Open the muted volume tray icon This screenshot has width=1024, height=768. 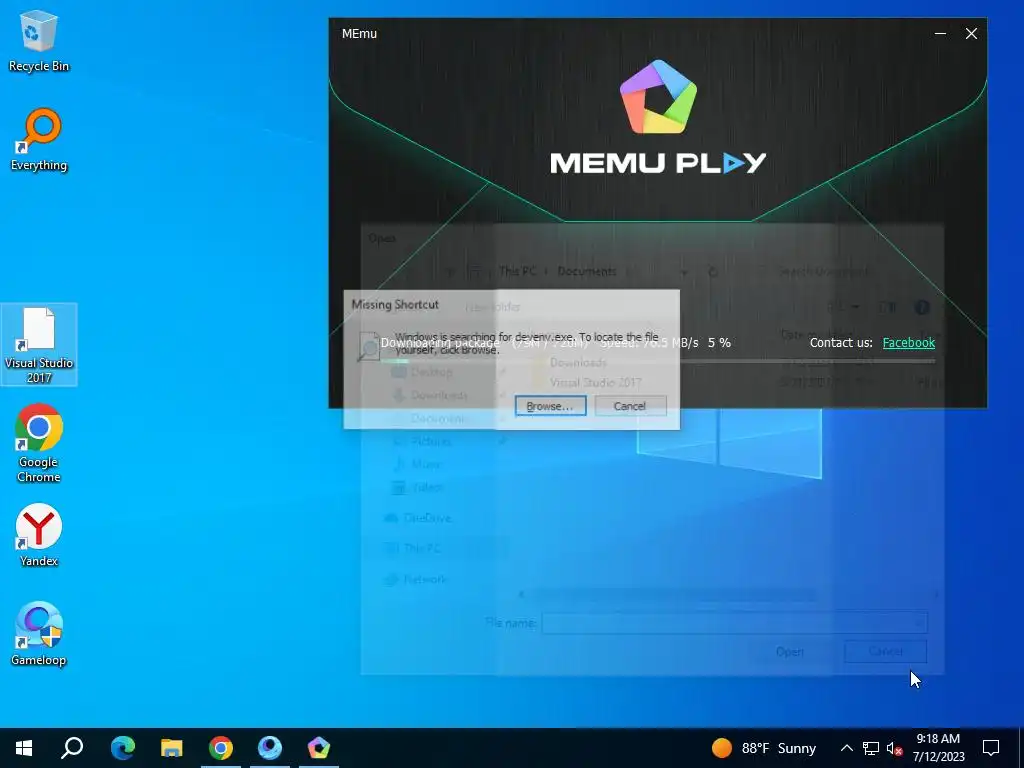click(895, 748)
